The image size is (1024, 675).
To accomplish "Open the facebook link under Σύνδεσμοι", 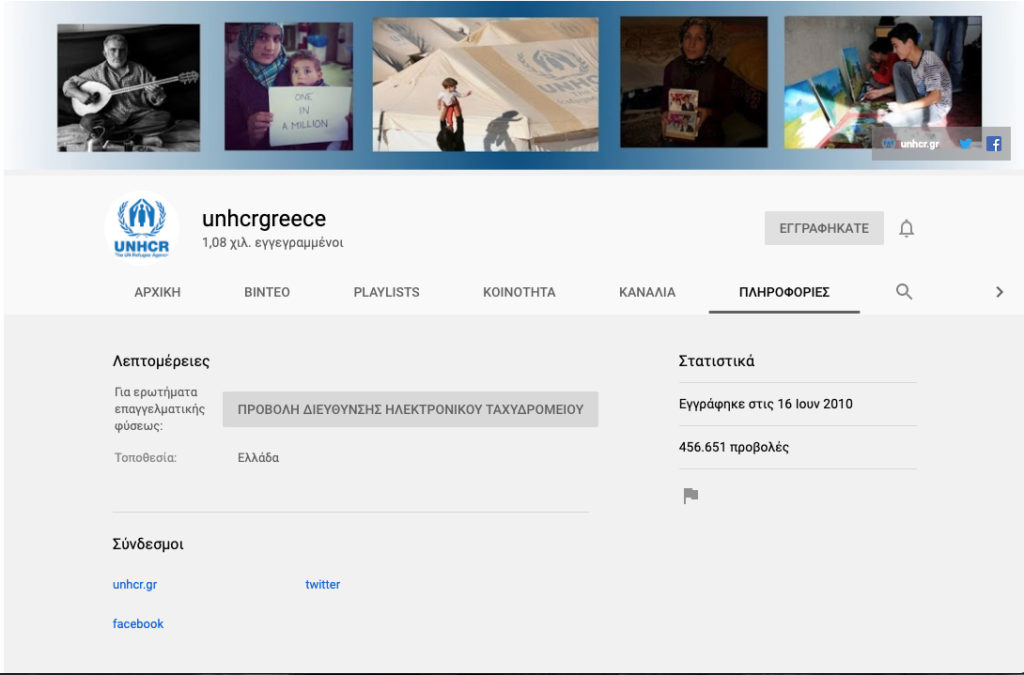I will tap(138, 623).
